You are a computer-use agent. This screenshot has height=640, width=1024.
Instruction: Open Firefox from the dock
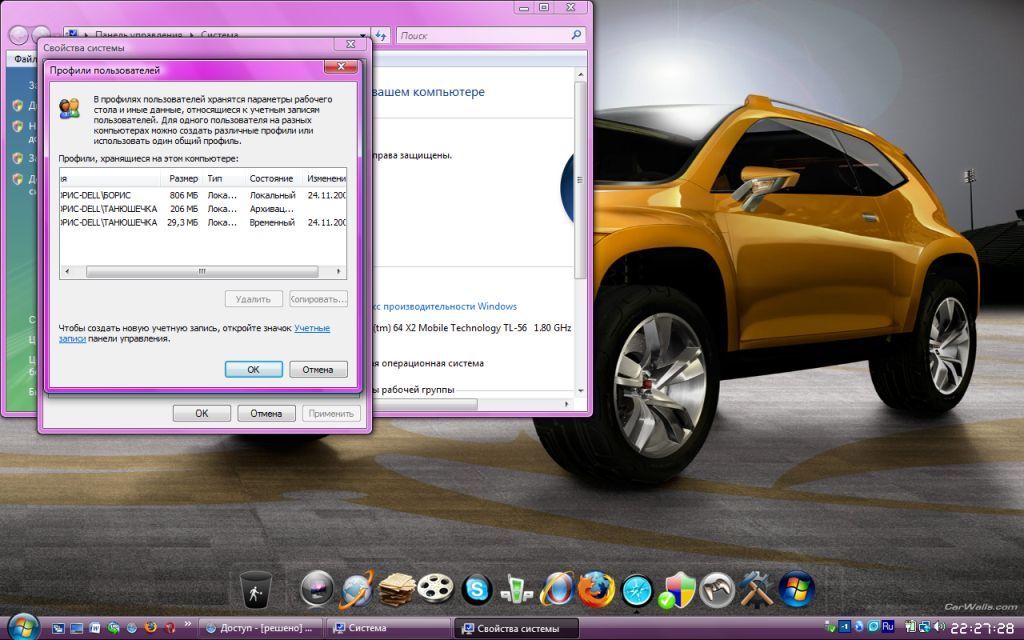click(596, 590)
